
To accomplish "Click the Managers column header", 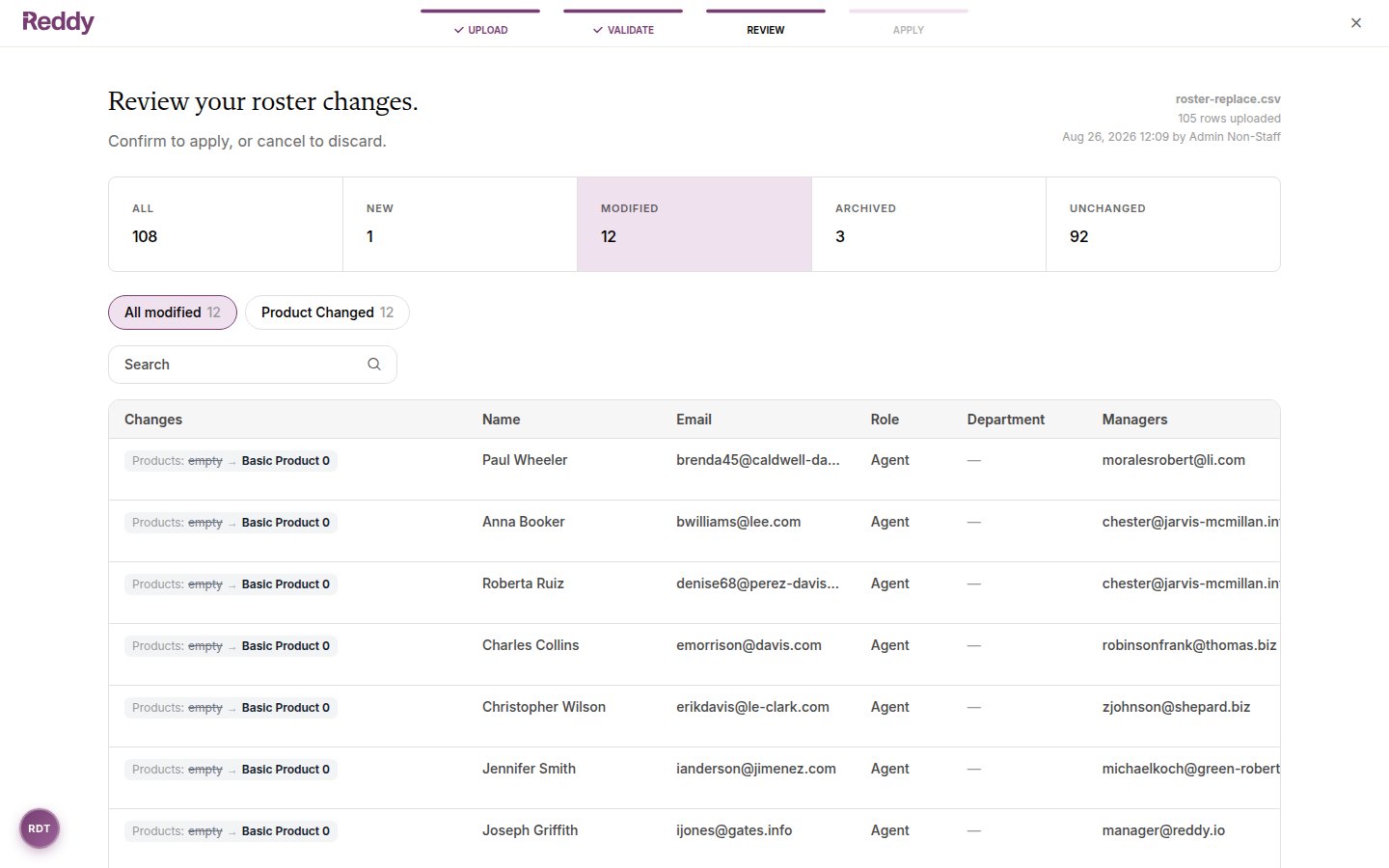I will pos(1134,420).
